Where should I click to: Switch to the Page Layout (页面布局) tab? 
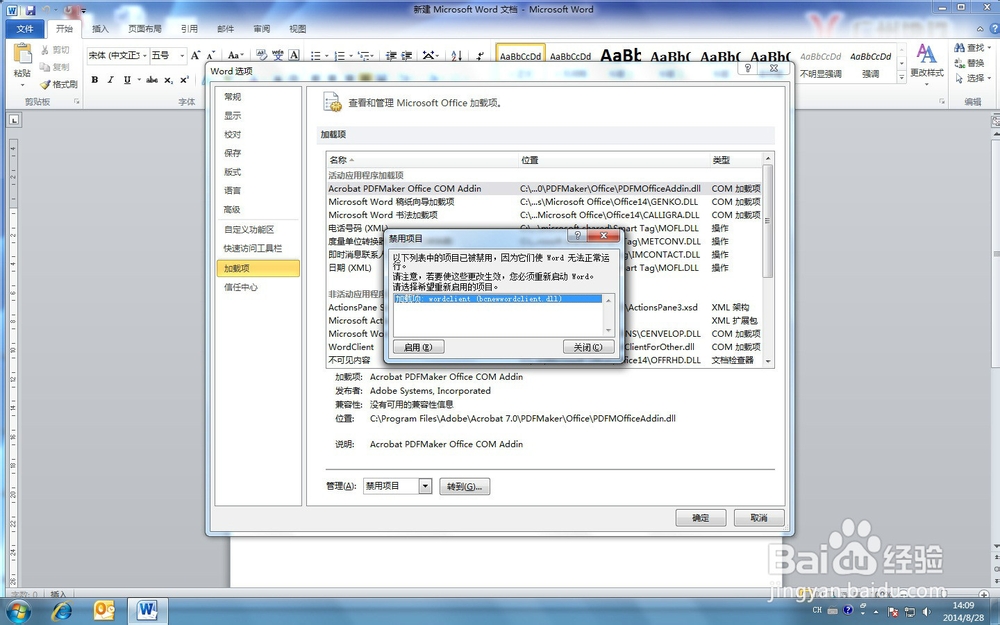tap(145, 29)
